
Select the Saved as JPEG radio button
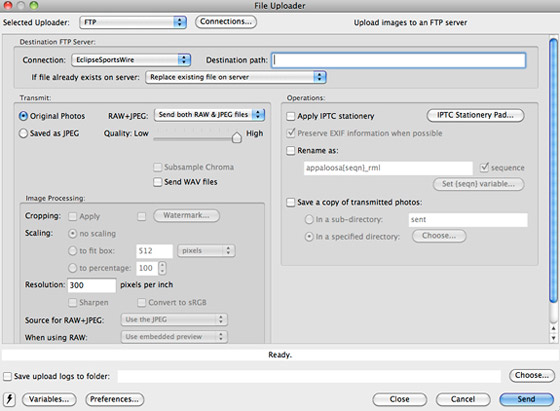[23, 133]
